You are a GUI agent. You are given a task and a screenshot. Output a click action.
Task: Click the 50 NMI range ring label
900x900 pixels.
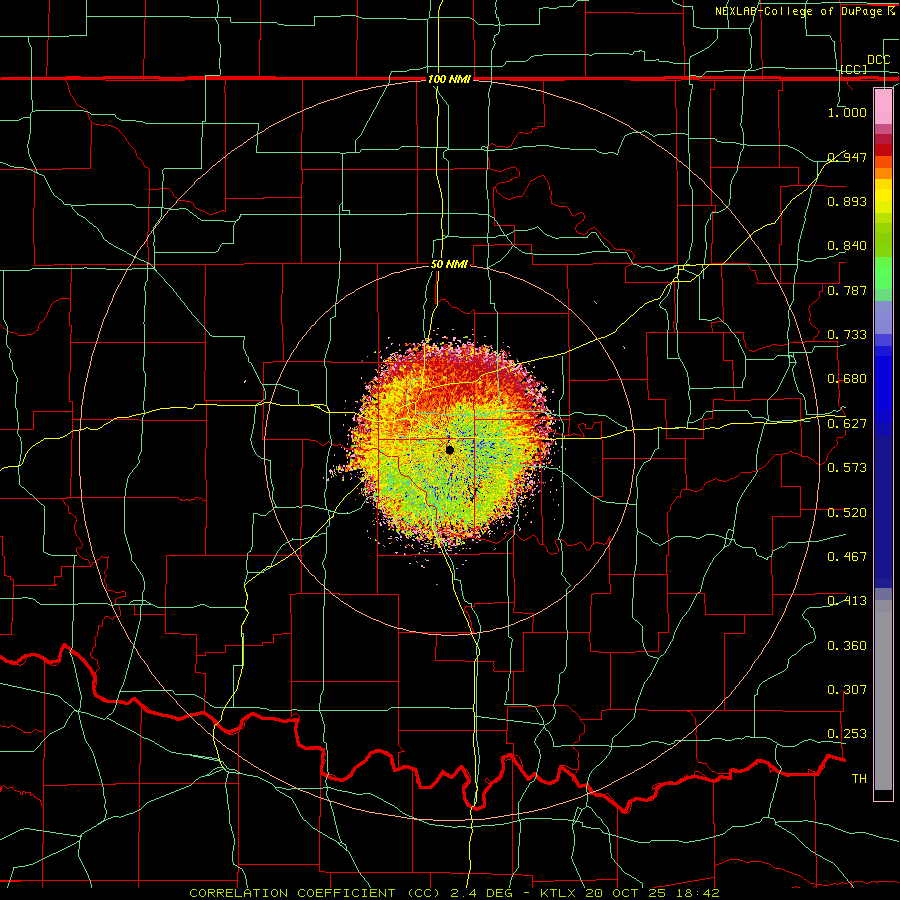pyautogui.click(x=449, y=265)
